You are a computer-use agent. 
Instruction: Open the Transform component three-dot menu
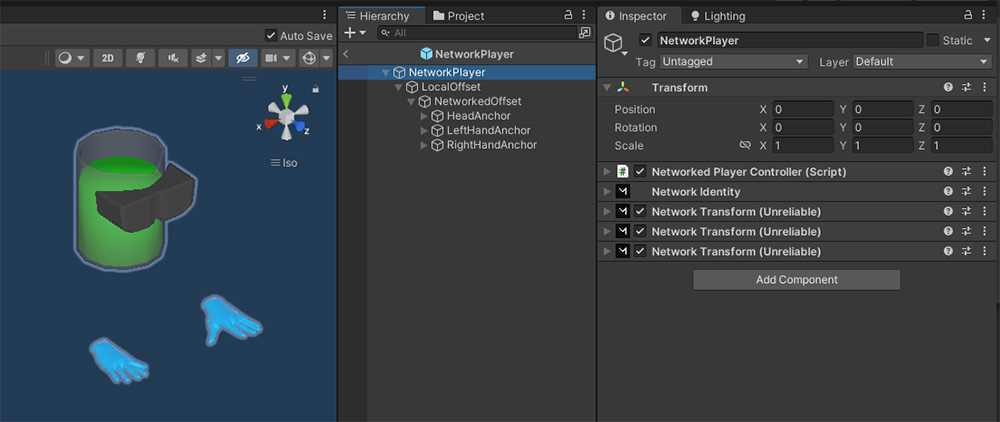pos(984,88)
